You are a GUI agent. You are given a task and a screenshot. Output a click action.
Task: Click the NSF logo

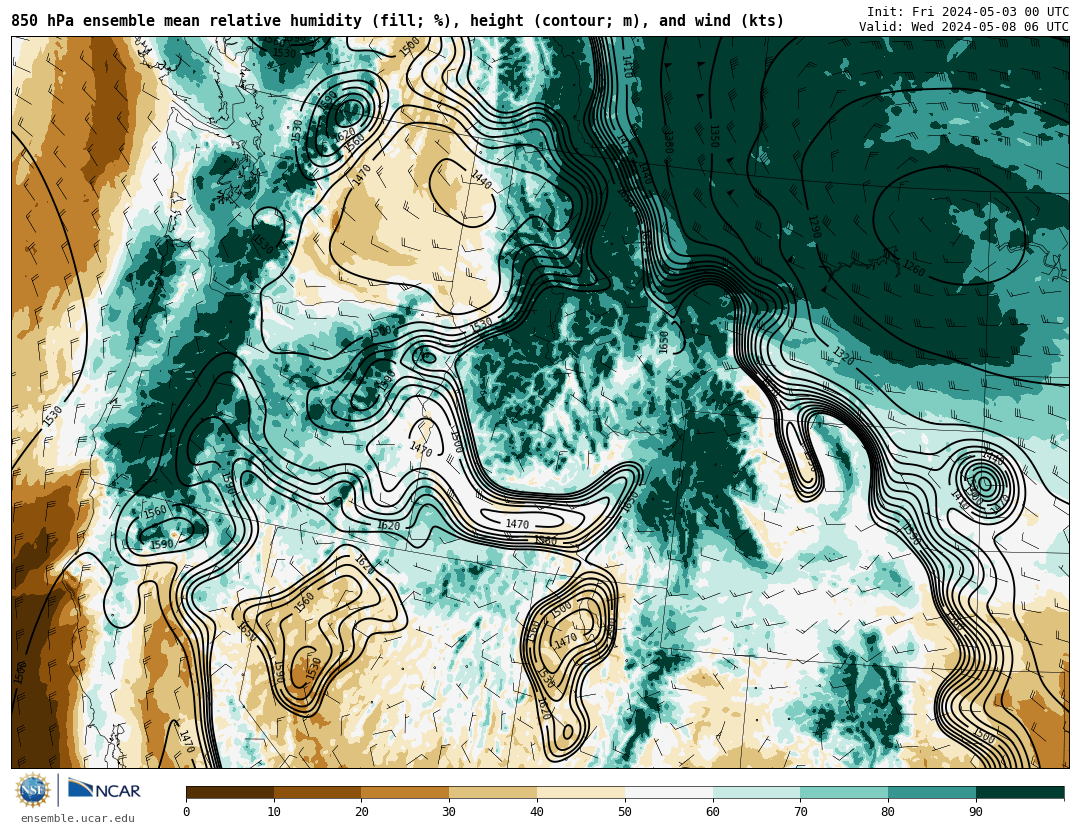click(x=33, y=790)
